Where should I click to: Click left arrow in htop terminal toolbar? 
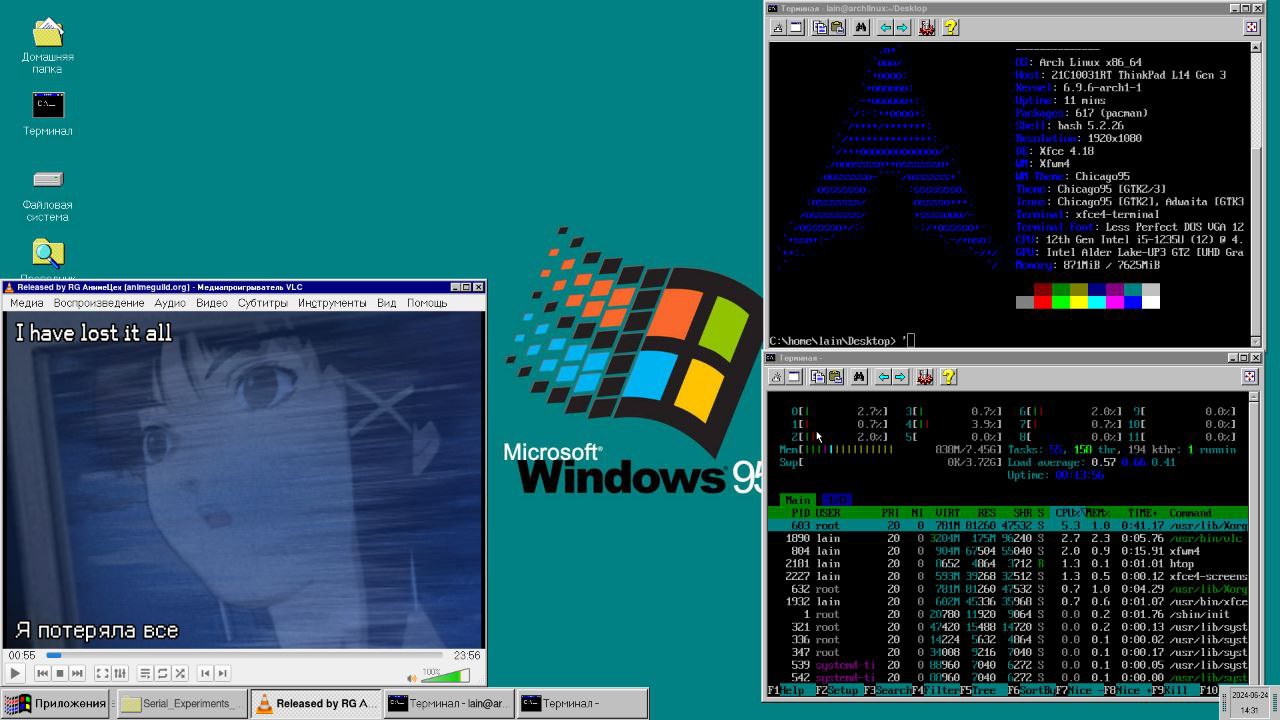click(x=882, y=377)
